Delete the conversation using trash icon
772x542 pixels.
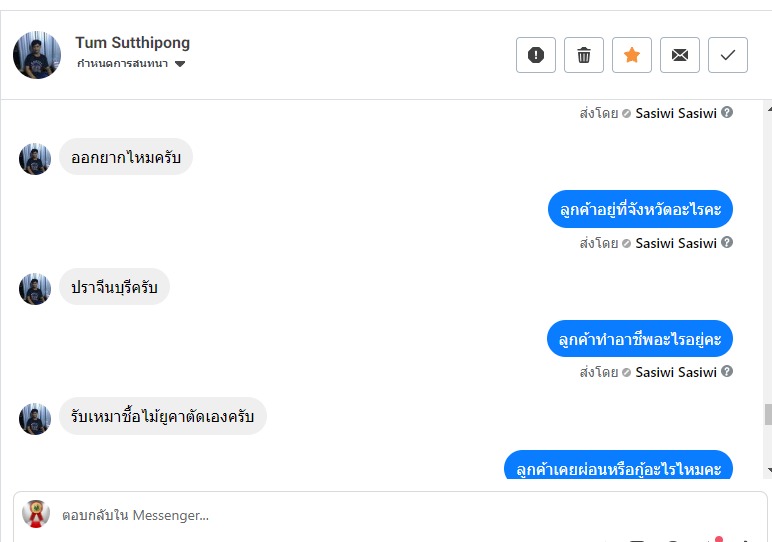584,55
